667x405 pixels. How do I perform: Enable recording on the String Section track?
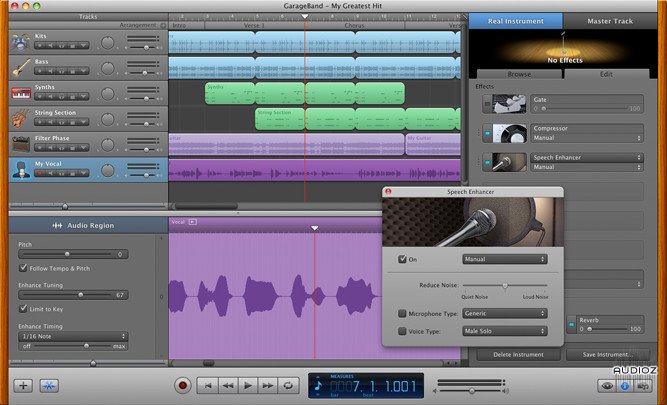point(40,122)
